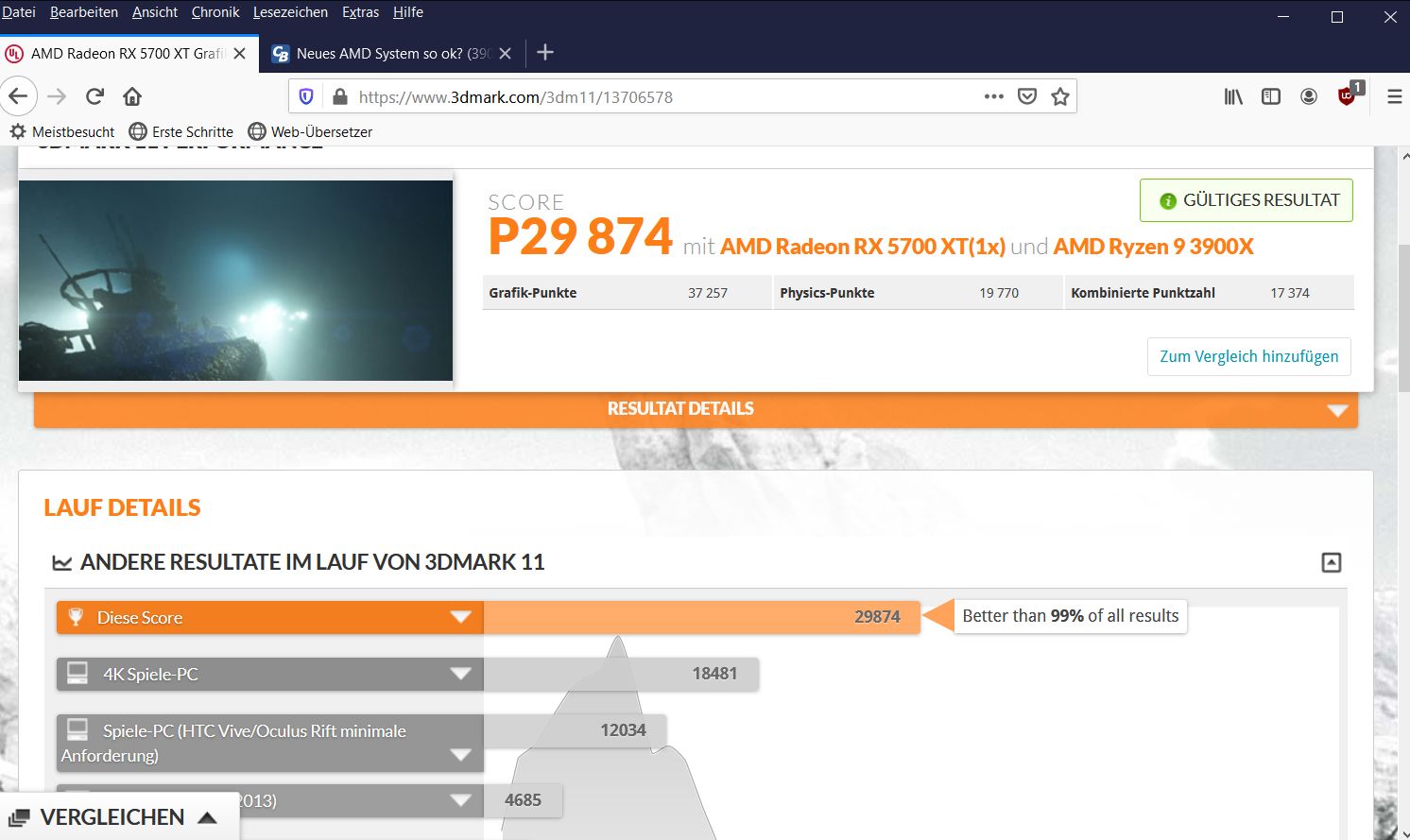Click the Physics-Punkte value 19 770
Screen dimensions: 1410x840
[999, 293]
